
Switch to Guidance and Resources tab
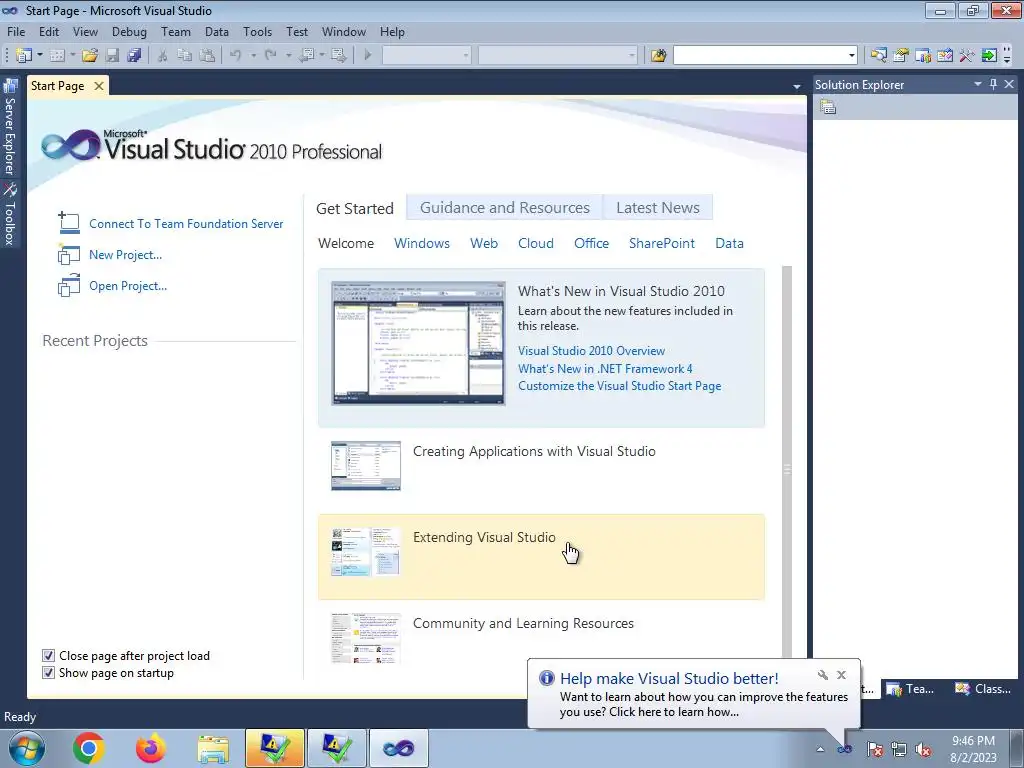(x=505, y=208)
